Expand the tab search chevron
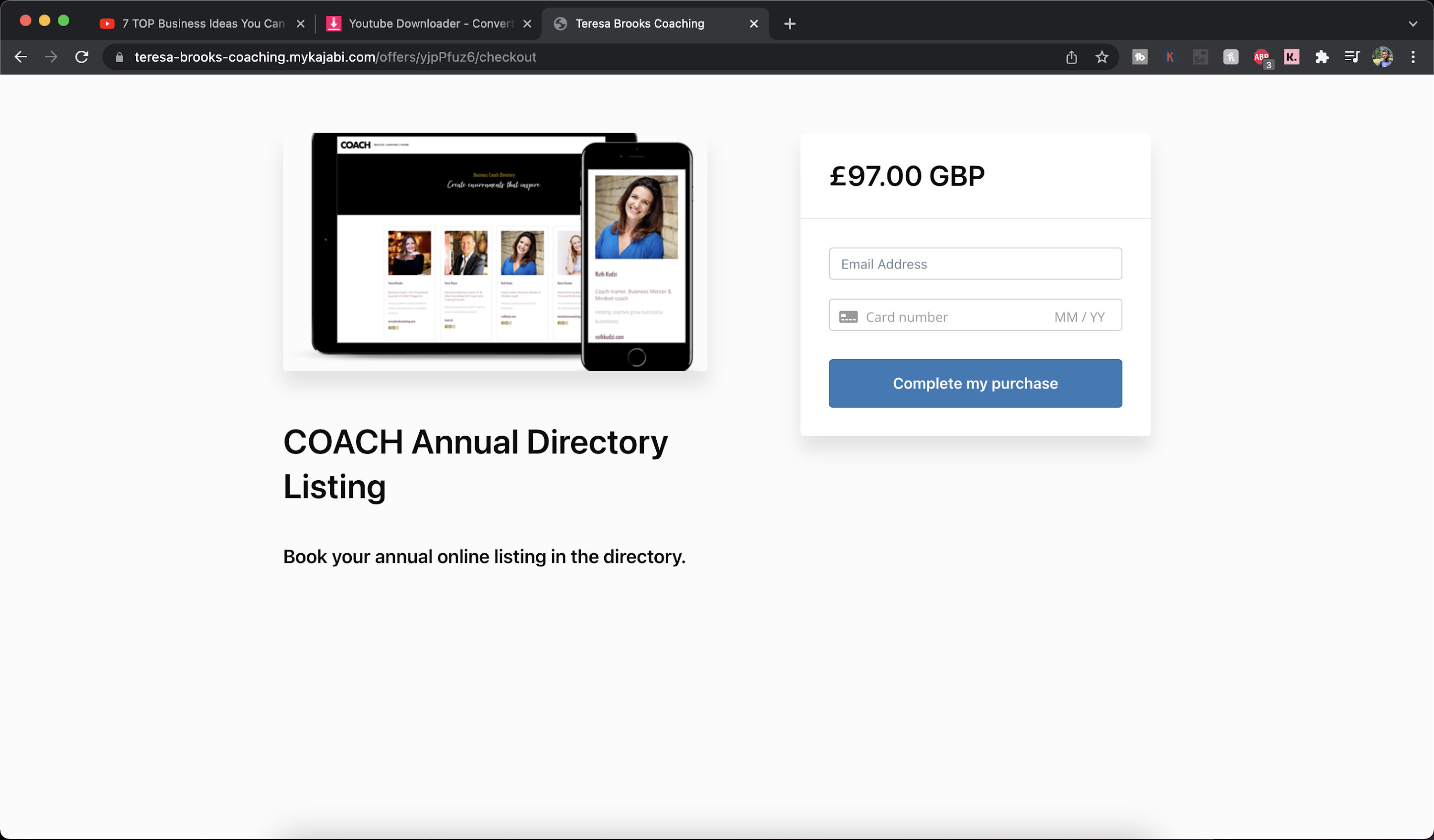 click(x=1413, y=24)
